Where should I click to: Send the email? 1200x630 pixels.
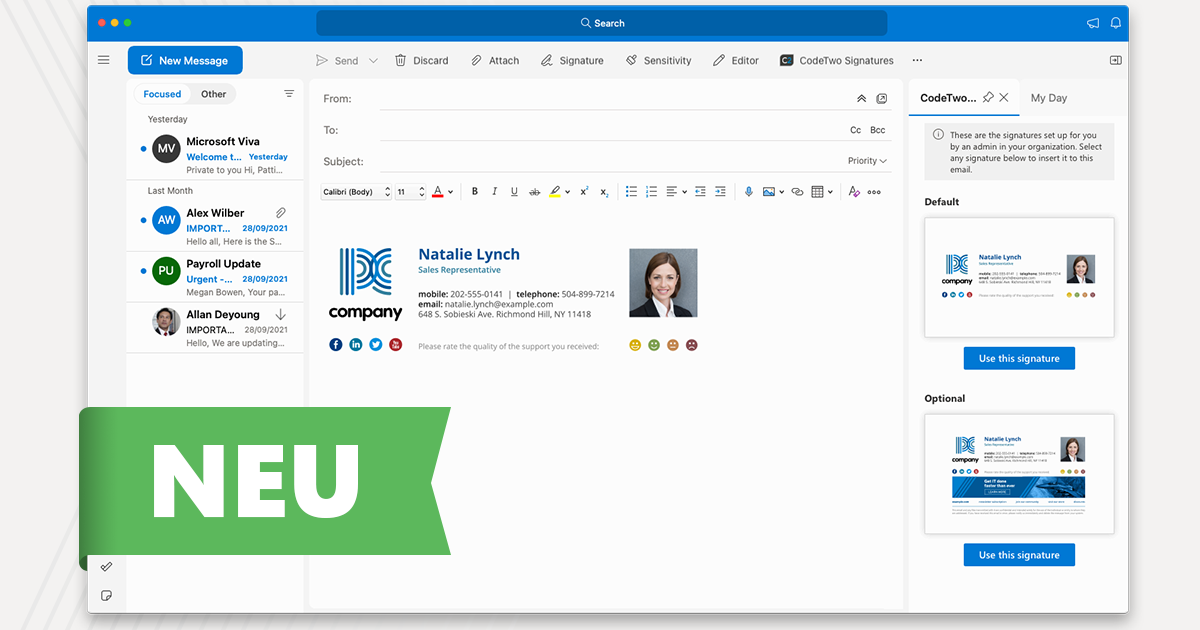click(337, 60)
